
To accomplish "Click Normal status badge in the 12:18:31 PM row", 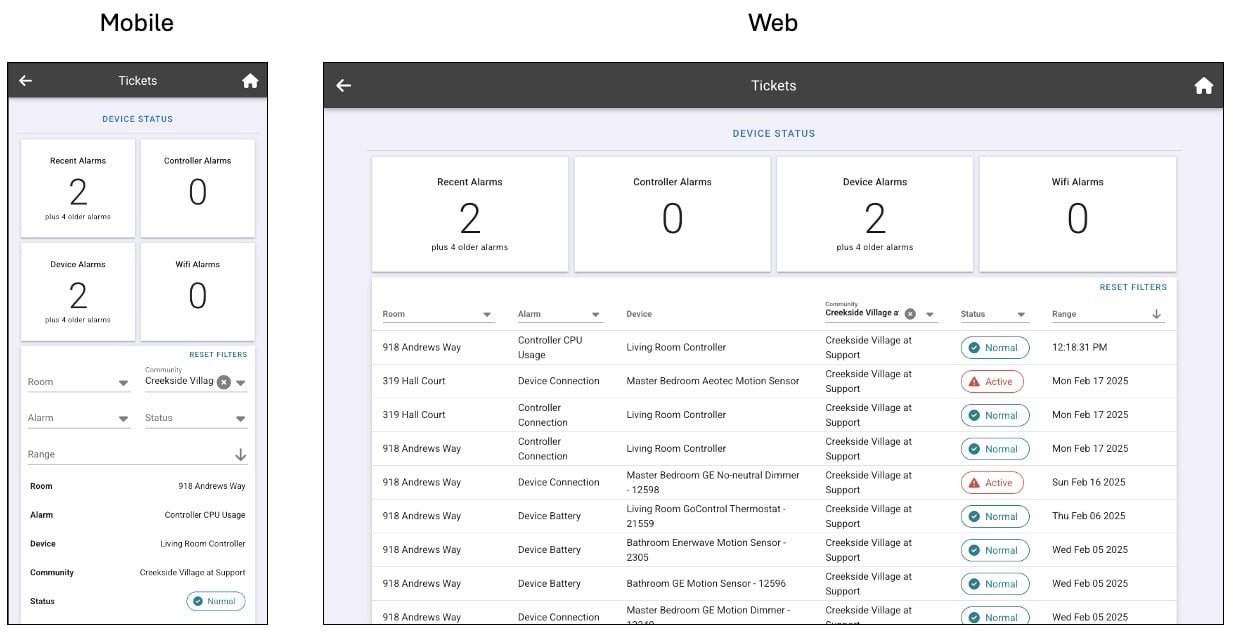I will 994,348.
